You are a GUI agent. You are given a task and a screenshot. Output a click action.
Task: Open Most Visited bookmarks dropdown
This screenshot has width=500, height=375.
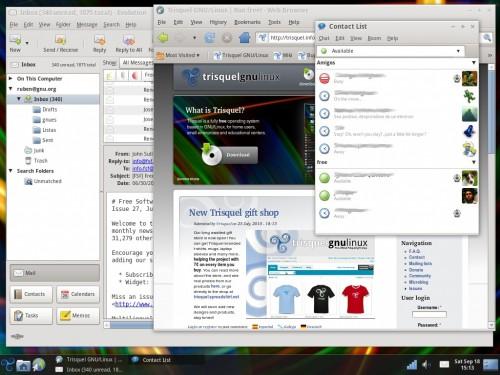point(178,55)
